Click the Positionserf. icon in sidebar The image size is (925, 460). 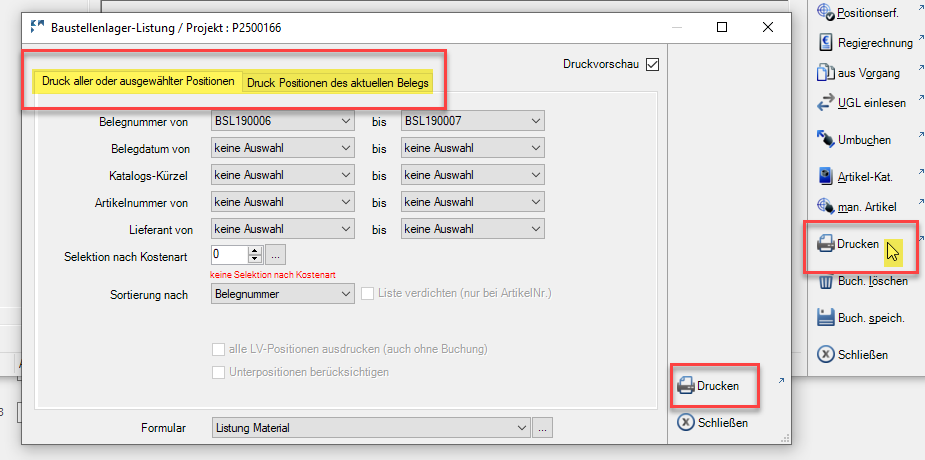[825, 12]
